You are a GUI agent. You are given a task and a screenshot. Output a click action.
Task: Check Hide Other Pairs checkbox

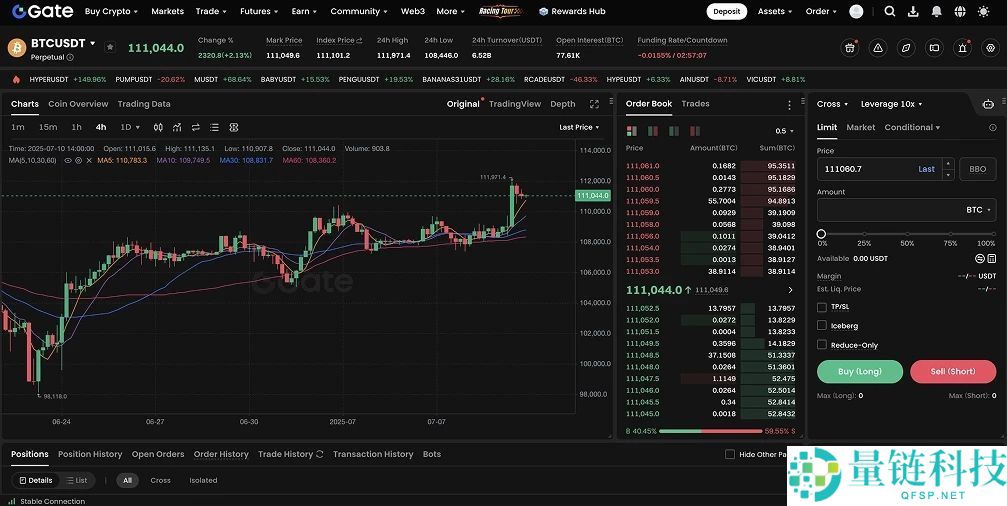click(730, 454)
